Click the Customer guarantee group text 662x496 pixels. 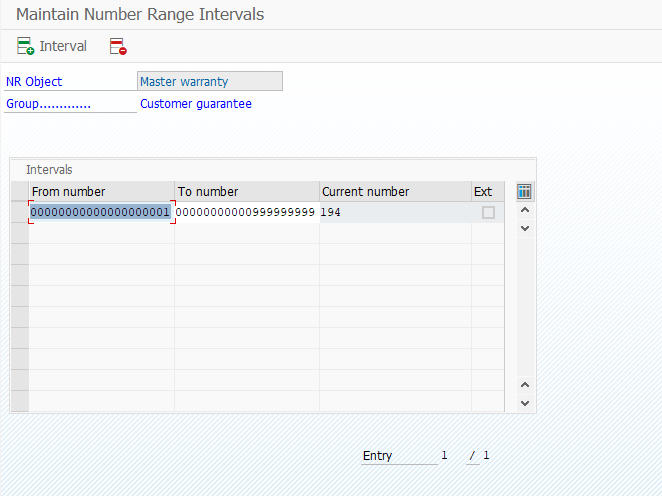point(196,104)
